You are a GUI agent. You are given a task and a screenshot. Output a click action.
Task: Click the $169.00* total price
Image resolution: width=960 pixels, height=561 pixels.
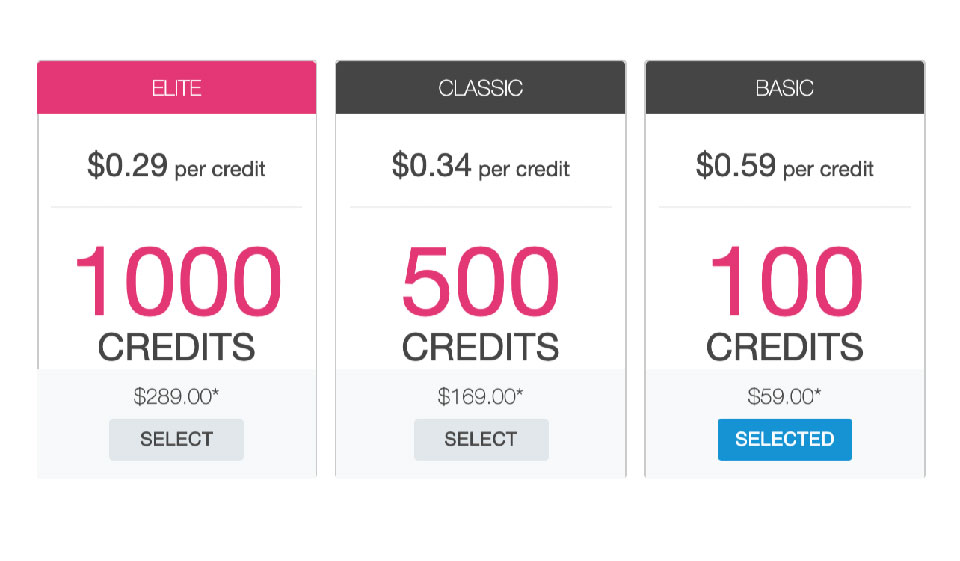pyautogui.click(x=480, y=396)
